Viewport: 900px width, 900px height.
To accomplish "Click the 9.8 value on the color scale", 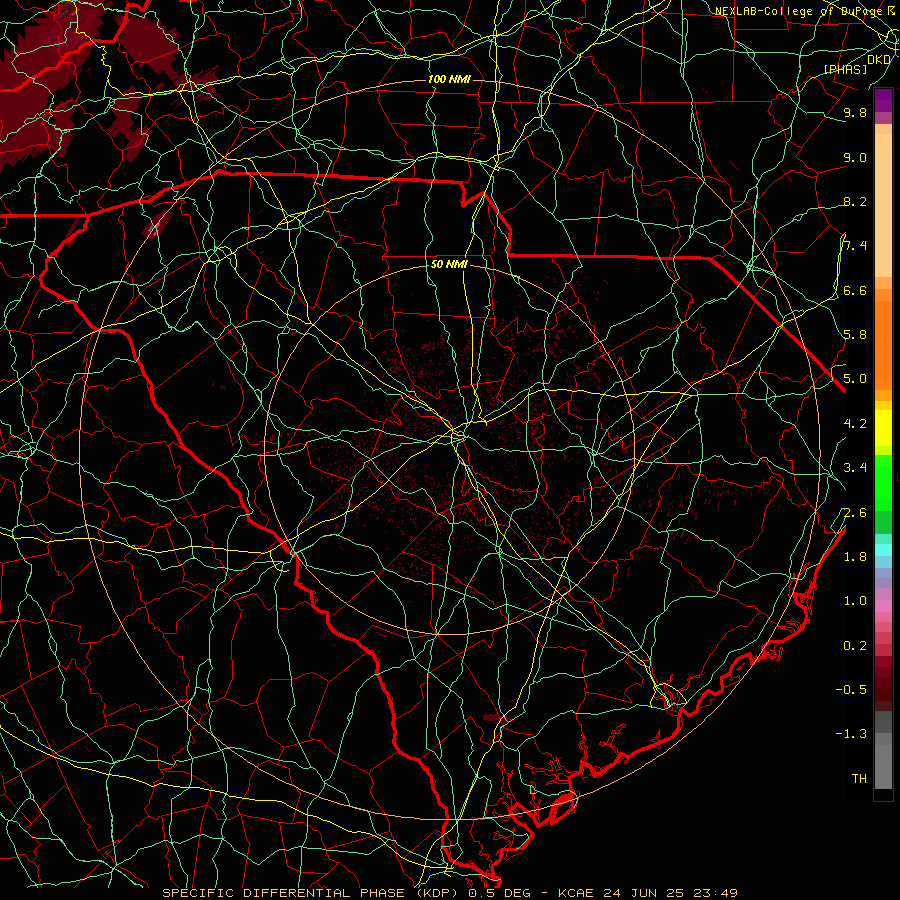I will (x=855, y=113).
